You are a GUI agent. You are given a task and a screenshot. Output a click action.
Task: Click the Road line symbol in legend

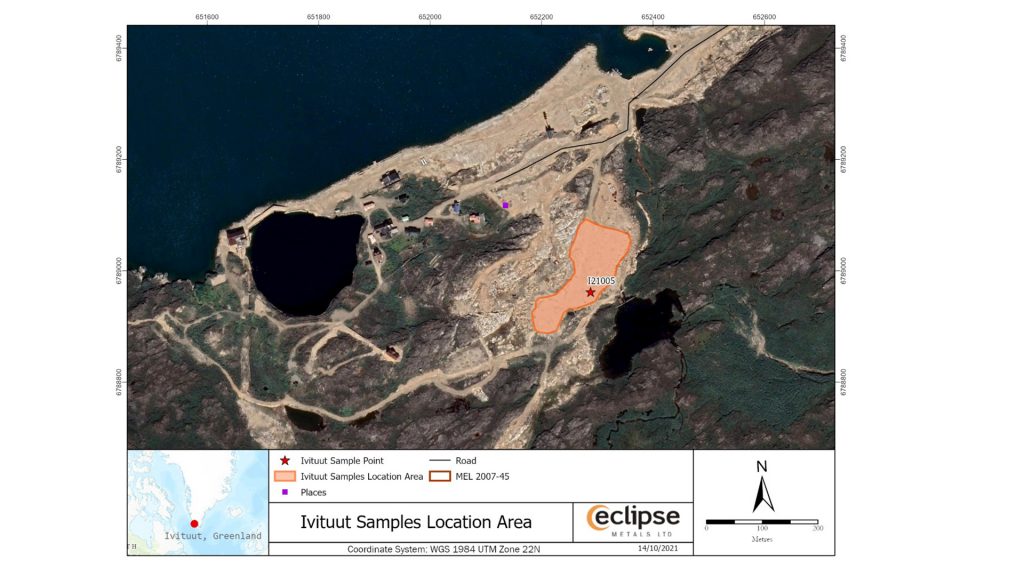click(x=440, y=460)
